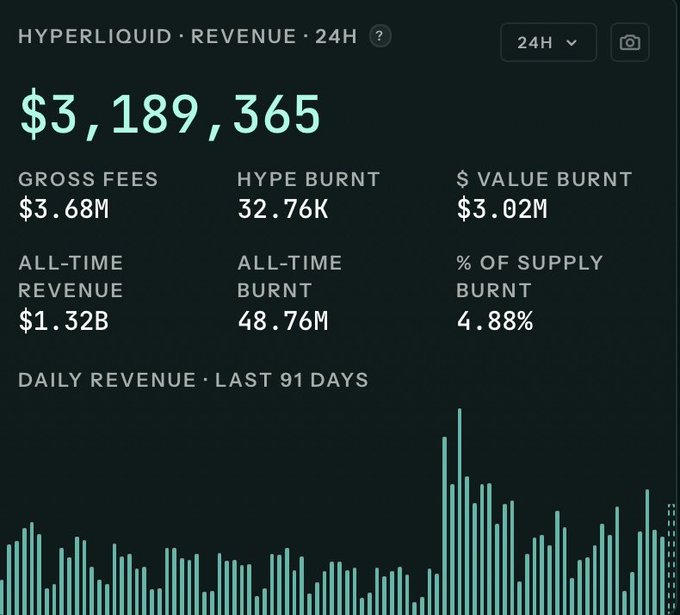This screenshot has height=615, width=680.
Task: Click the HYPE Burnt label
Action: click(x=308, y=179)
